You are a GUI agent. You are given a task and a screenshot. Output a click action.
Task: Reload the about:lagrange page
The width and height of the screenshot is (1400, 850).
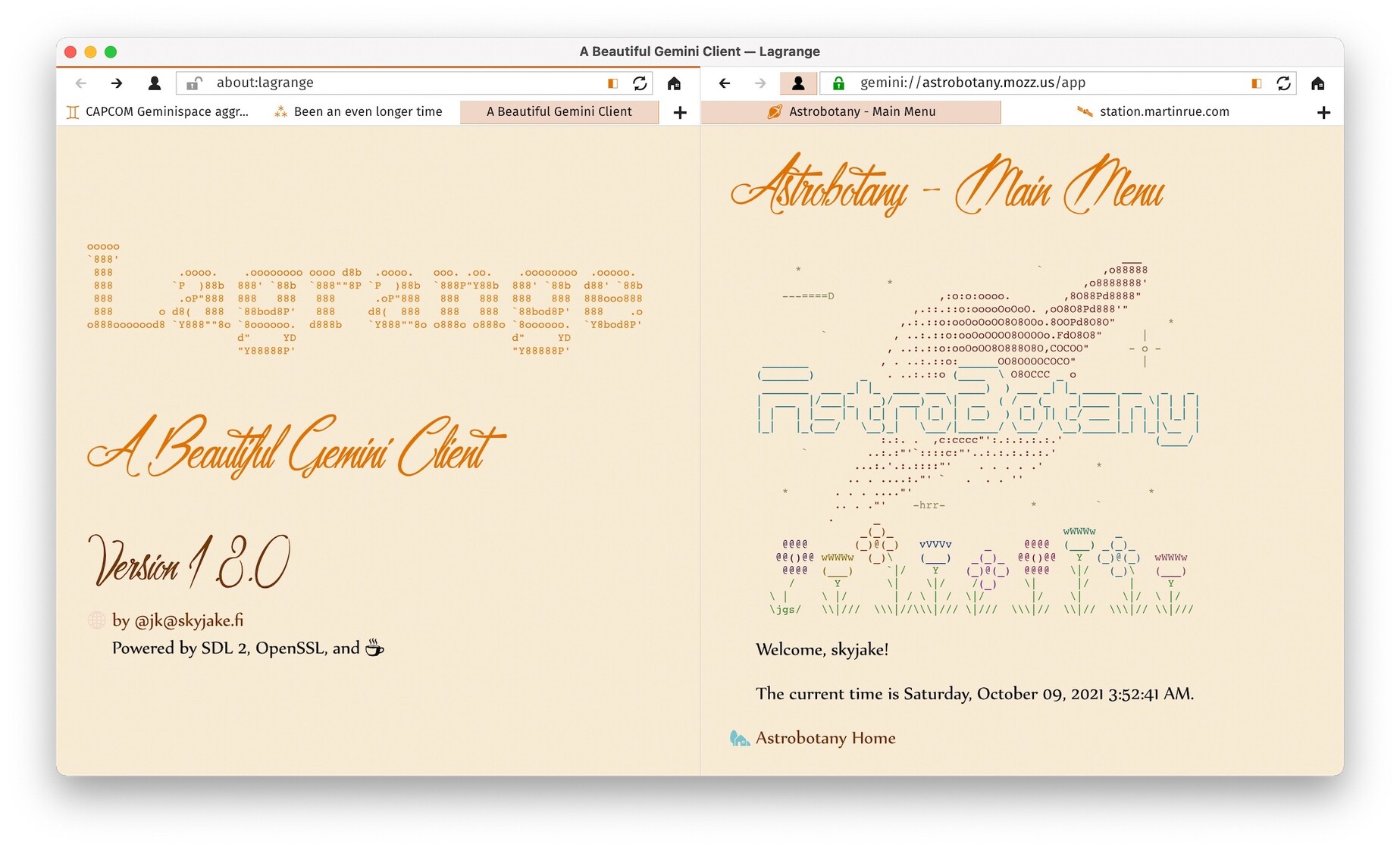point(640,83)
